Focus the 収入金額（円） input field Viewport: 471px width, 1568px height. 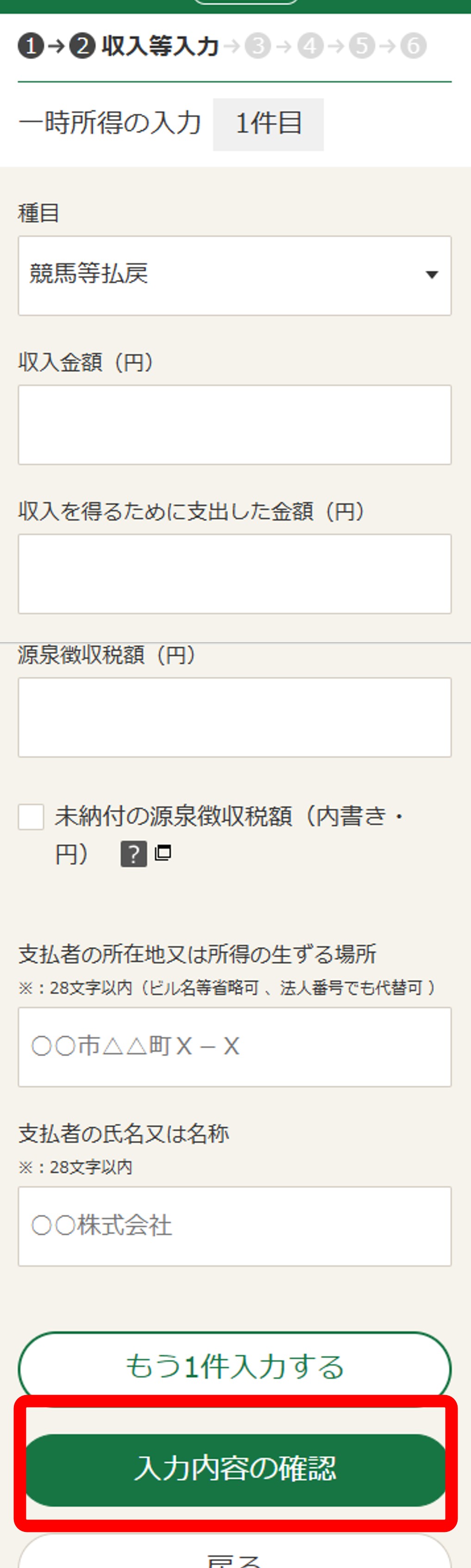click(x=235, y=425)
